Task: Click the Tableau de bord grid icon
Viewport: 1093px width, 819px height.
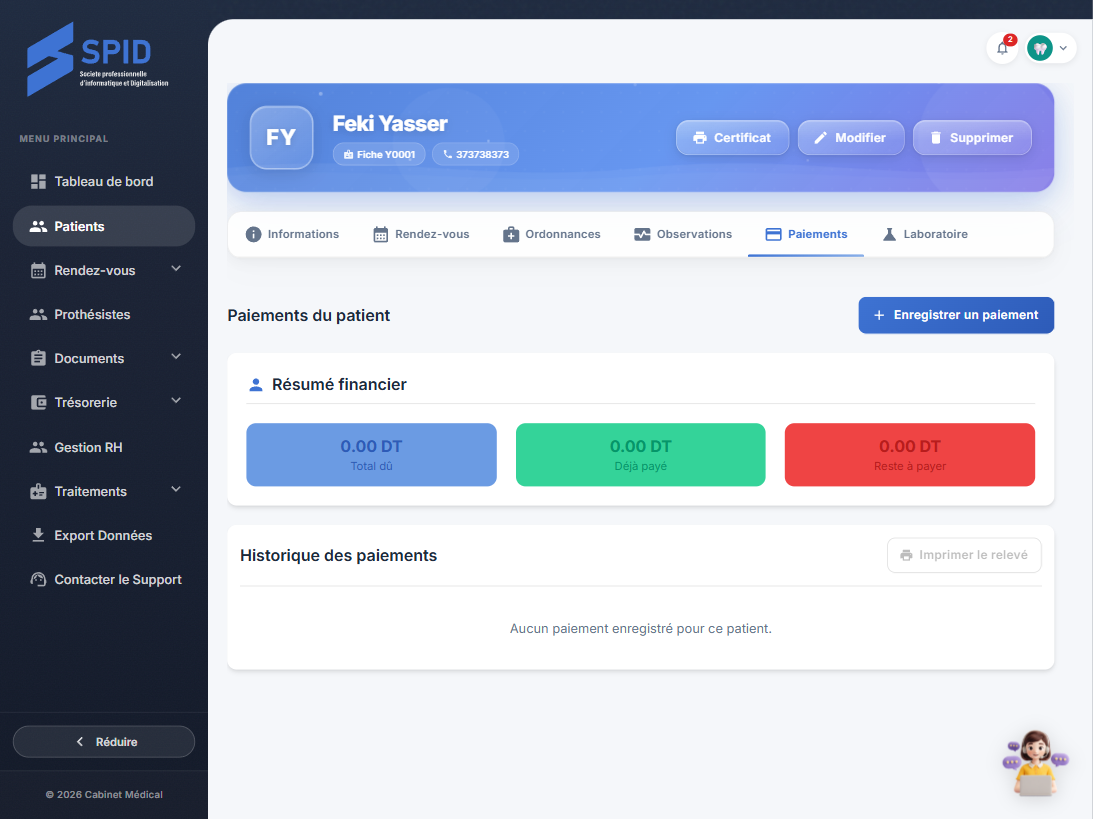Action: [x=38, y=182]
